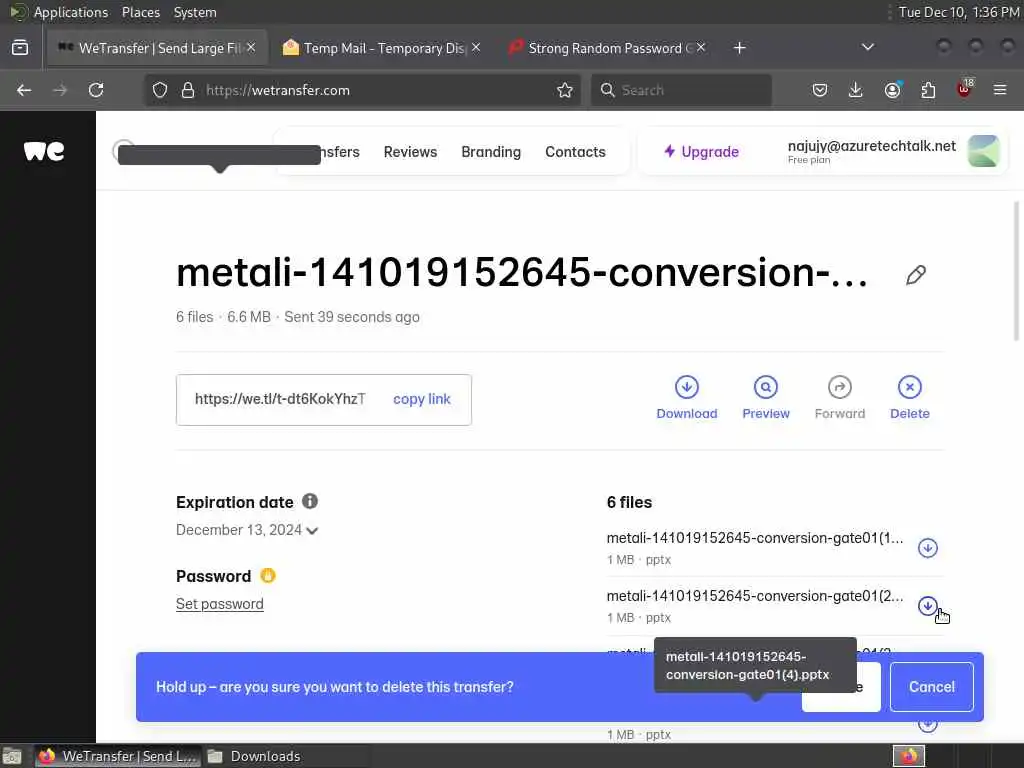Open Expiration date info icon

(x=310, y=502)
